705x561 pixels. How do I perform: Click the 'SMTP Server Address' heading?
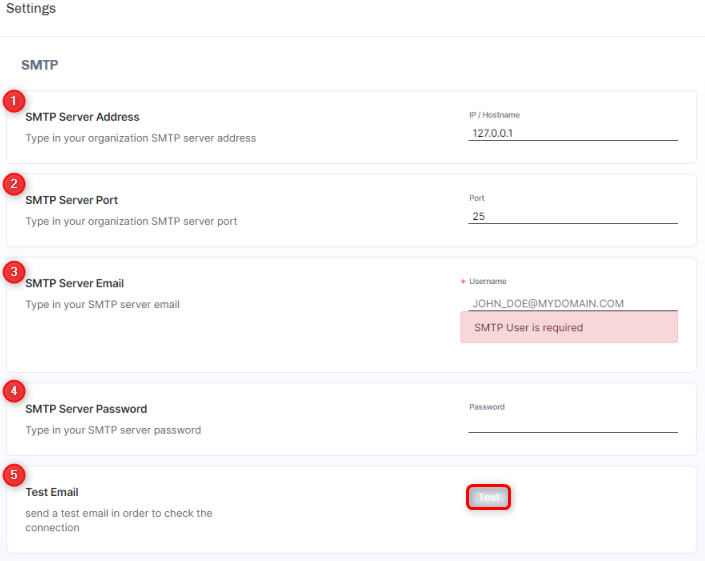click(82, 117)
